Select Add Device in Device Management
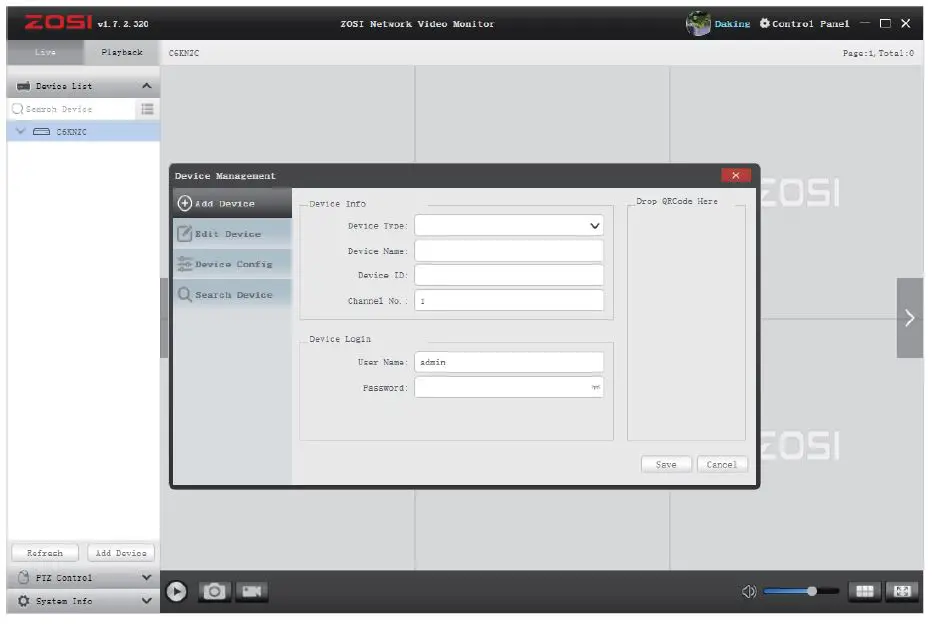938x625 pixels. [232, 203]
